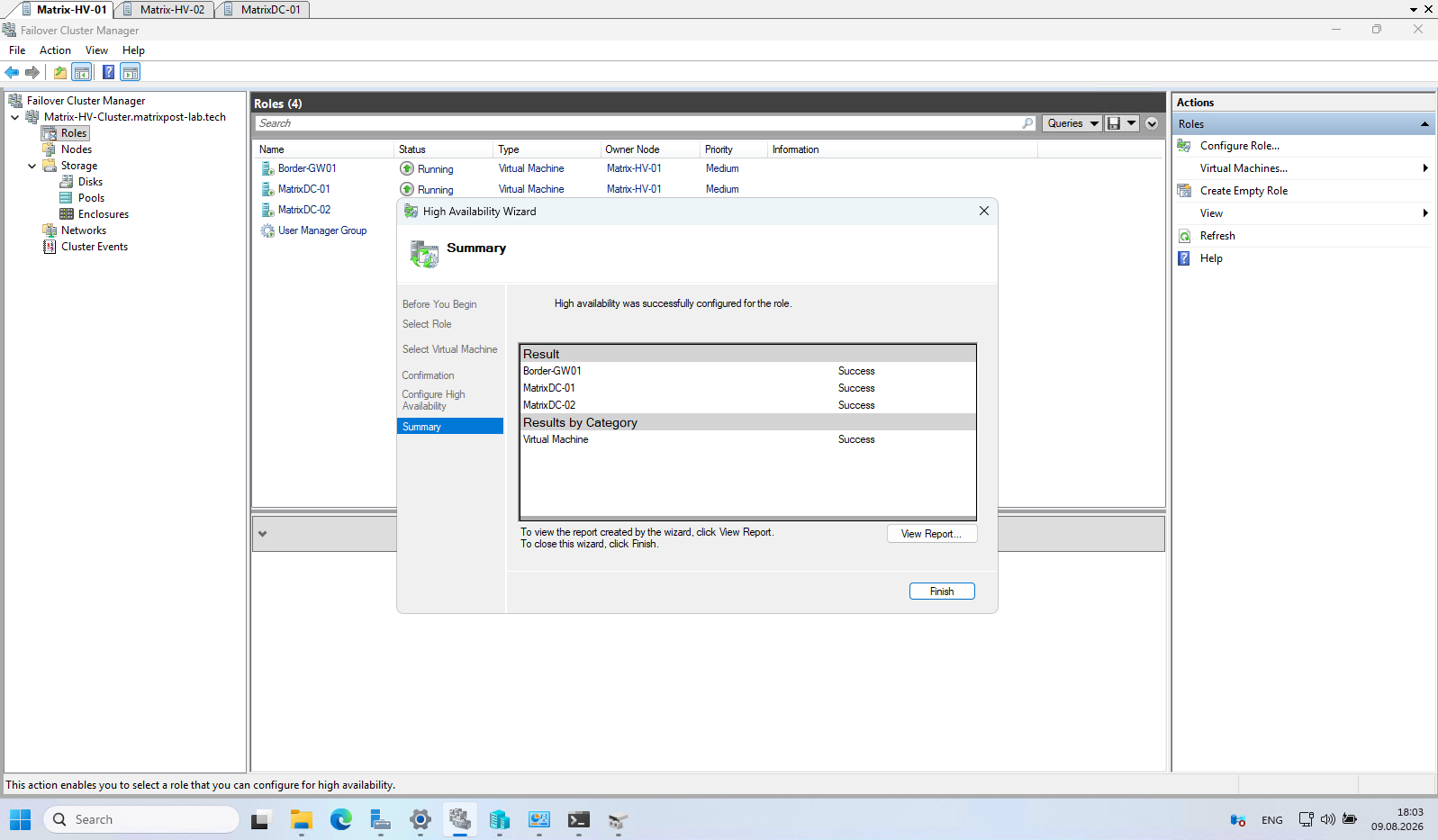
Task: Click the Forward arrow toolbar icon
Action: point(32,72)
